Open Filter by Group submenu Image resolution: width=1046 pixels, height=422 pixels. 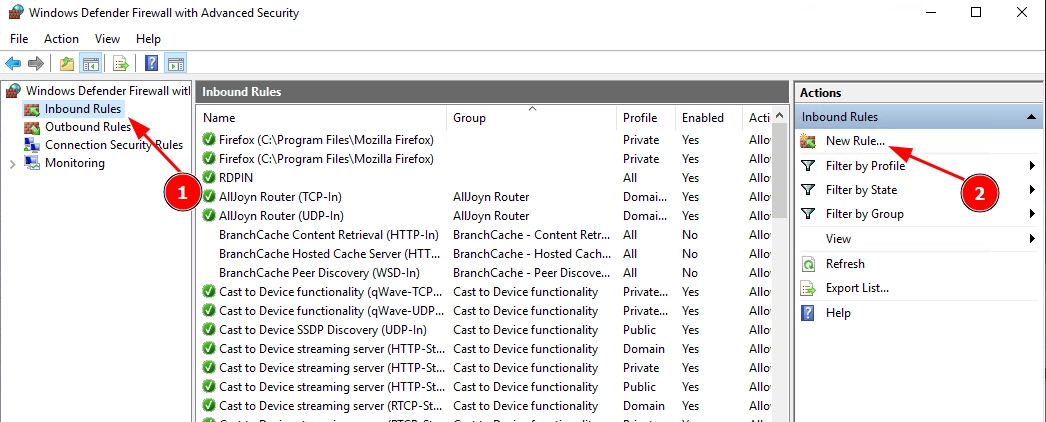click(x=864, y=214)
